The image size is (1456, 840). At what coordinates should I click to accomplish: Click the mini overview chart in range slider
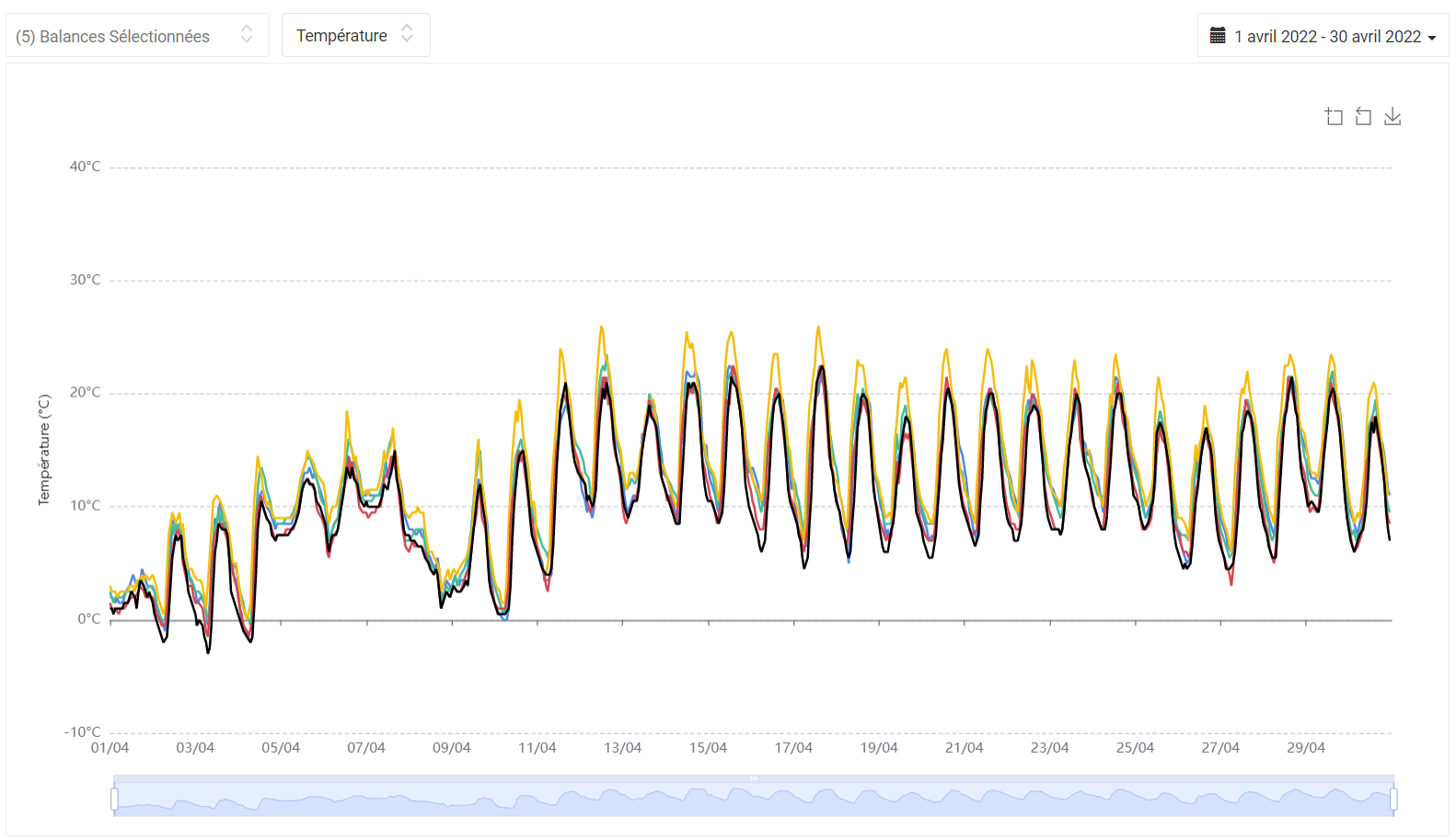click(x=754, y=799)
